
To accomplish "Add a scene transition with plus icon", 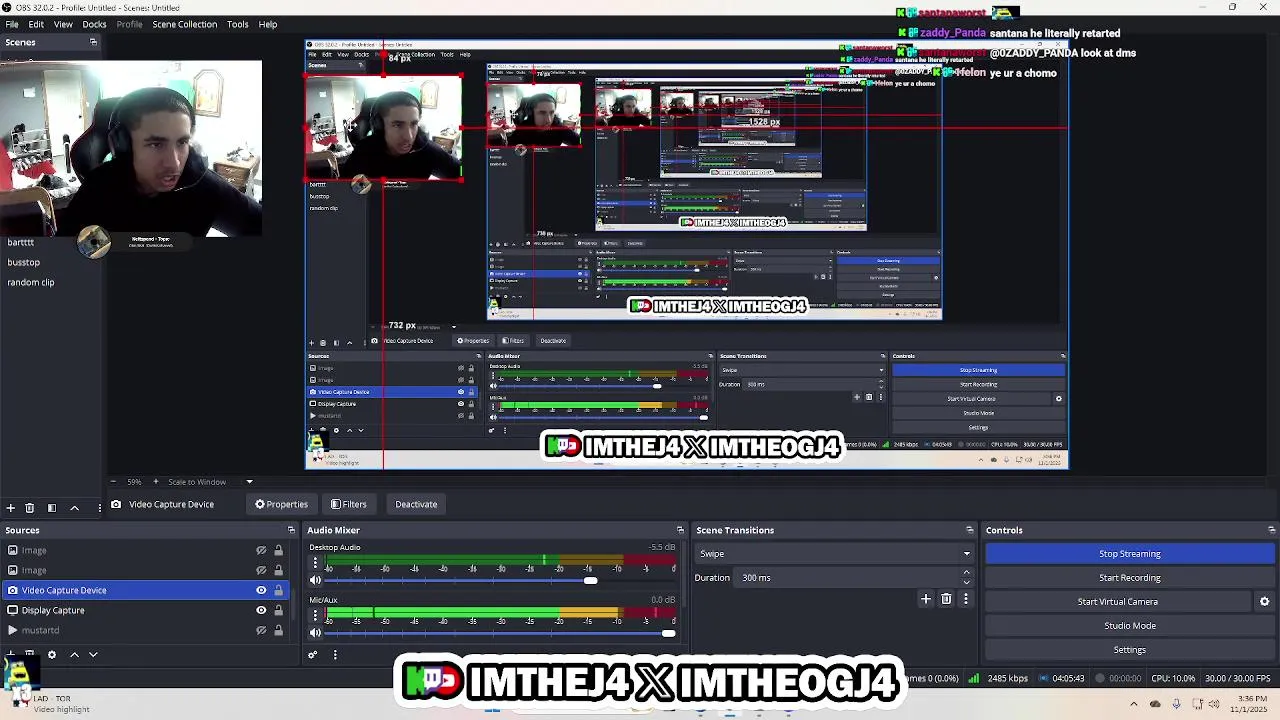I will pyautogui.click(x=926, y=599).
